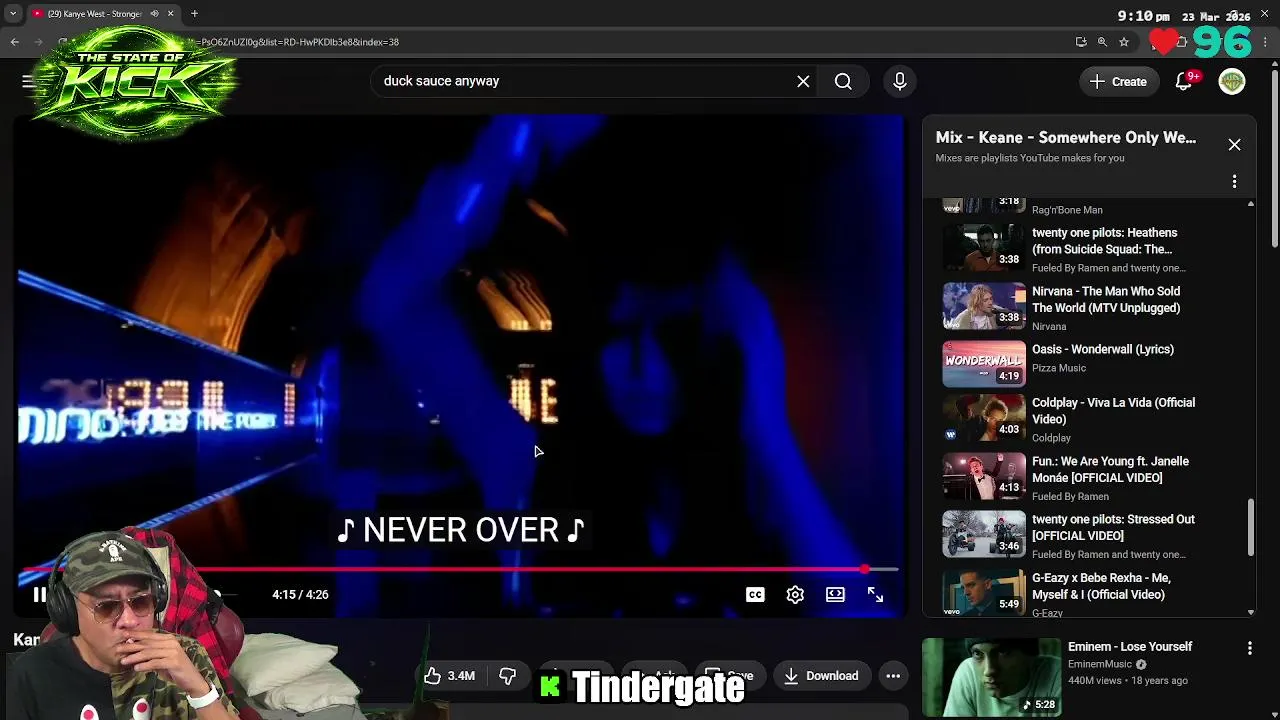This screenshot has height=720, width=1280.
Task: Dislike the video with thumbs down
Action: click(x=508, y=676)
